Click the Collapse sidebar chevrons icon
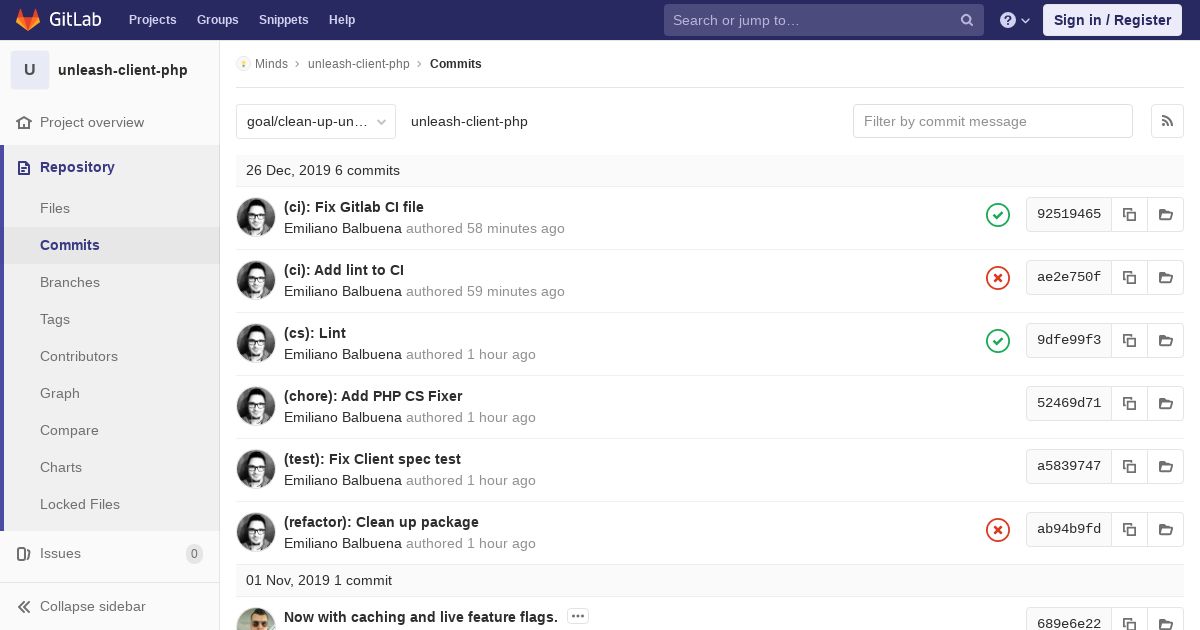The height and width of the screenshot is (630, 1200). click(x=24, y=606)
